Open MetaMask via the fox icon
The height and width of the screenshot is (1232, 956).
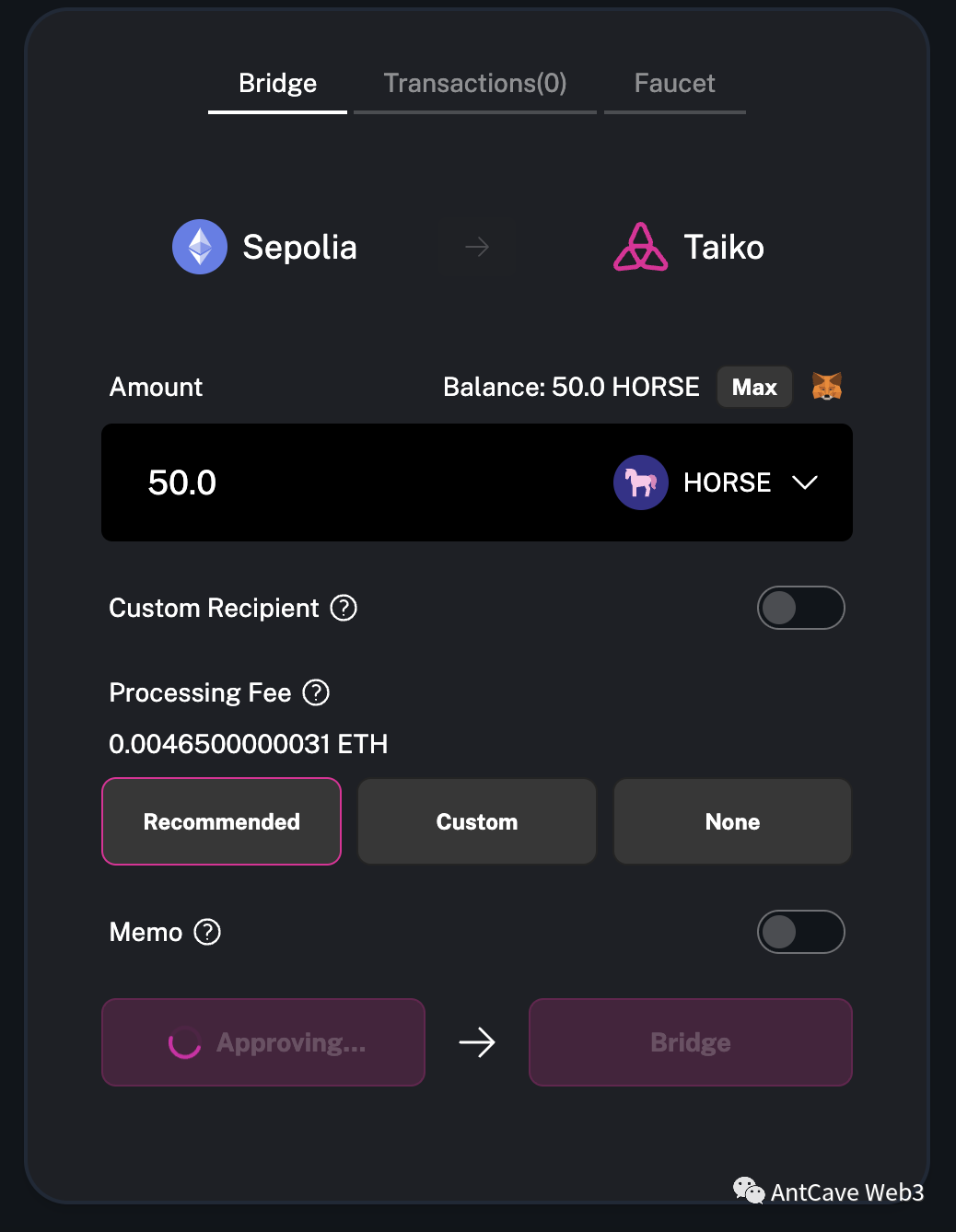(x=826, y=387)
